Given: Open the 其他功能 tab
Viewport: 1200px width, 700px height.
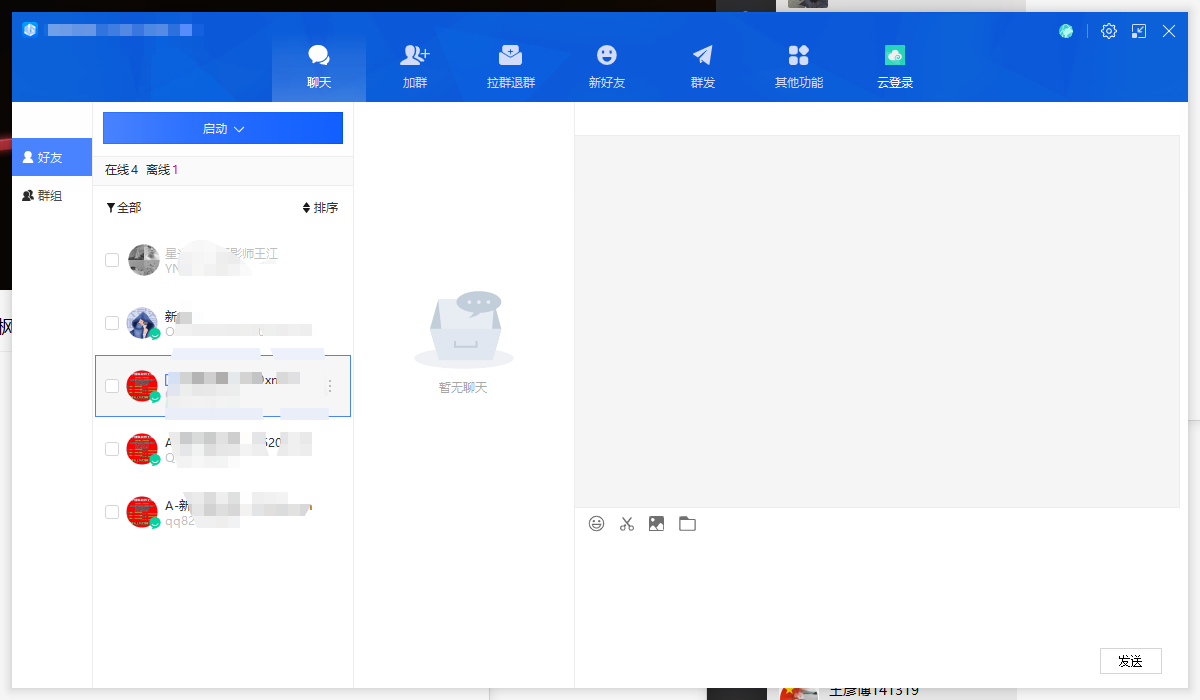Looking at the screenshot, I should 799,67.
